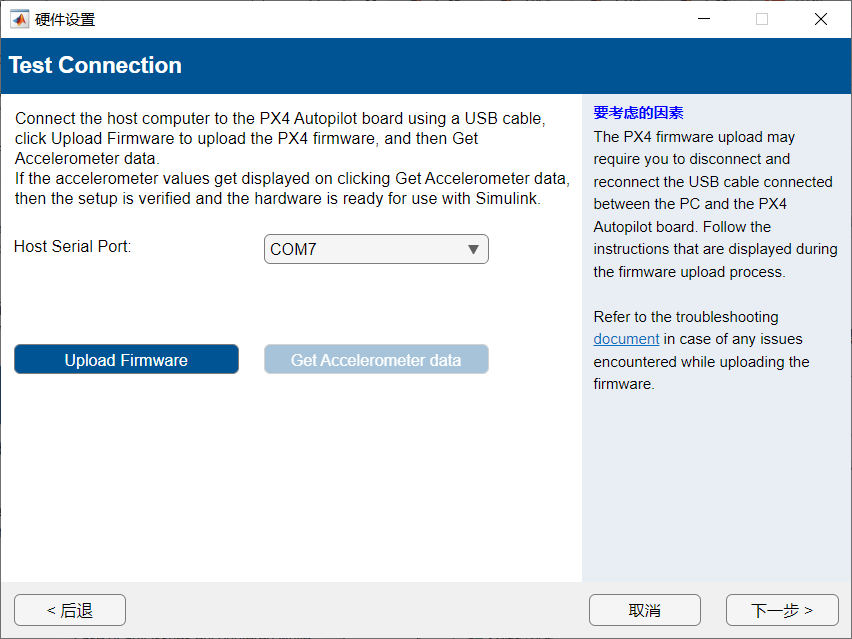This screenshot has width=852, height=639.
Task: Click the 硬件设置 window title text
Action: (65, 19)
